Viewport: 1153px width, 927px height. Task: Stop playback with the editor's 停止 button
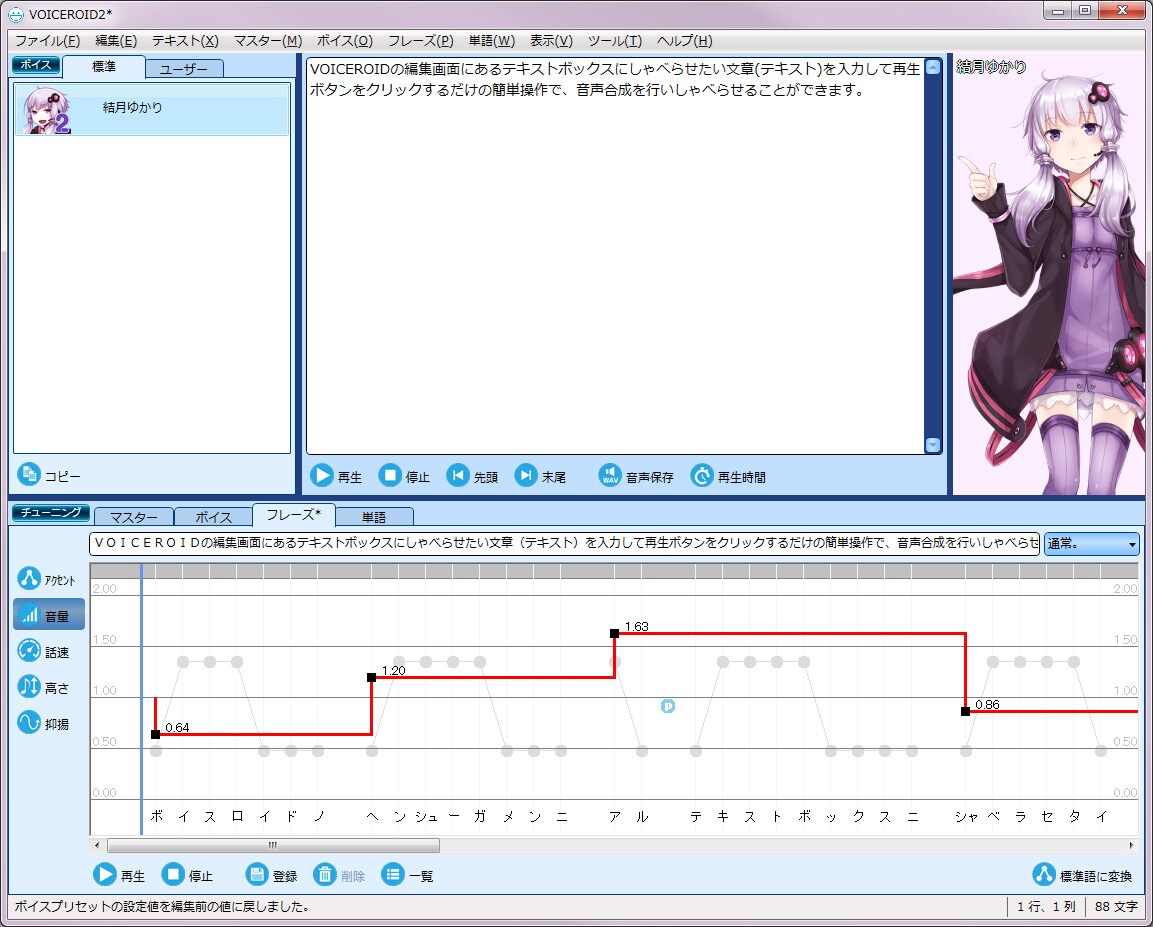(x=404, y=476)
